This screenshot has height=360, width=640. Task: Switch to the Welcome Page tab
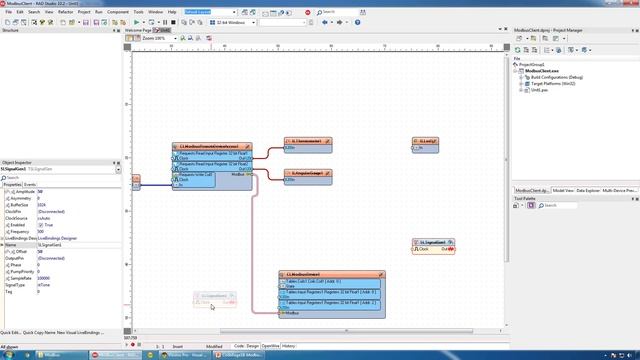(x=138, y=30)
